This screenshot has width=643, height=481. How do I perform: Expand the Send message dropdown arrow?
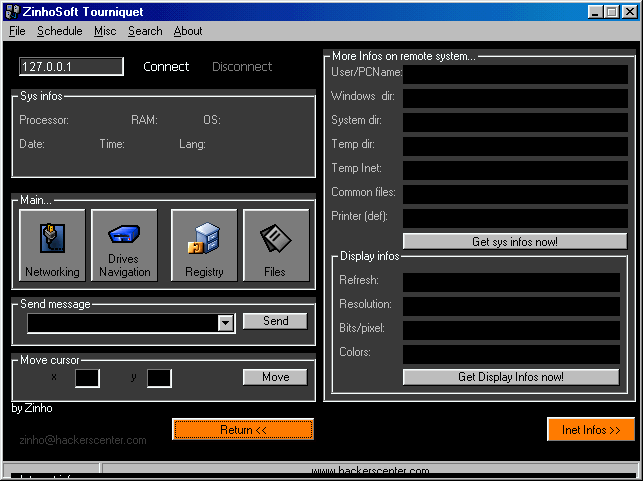click(x=225, y=322)
